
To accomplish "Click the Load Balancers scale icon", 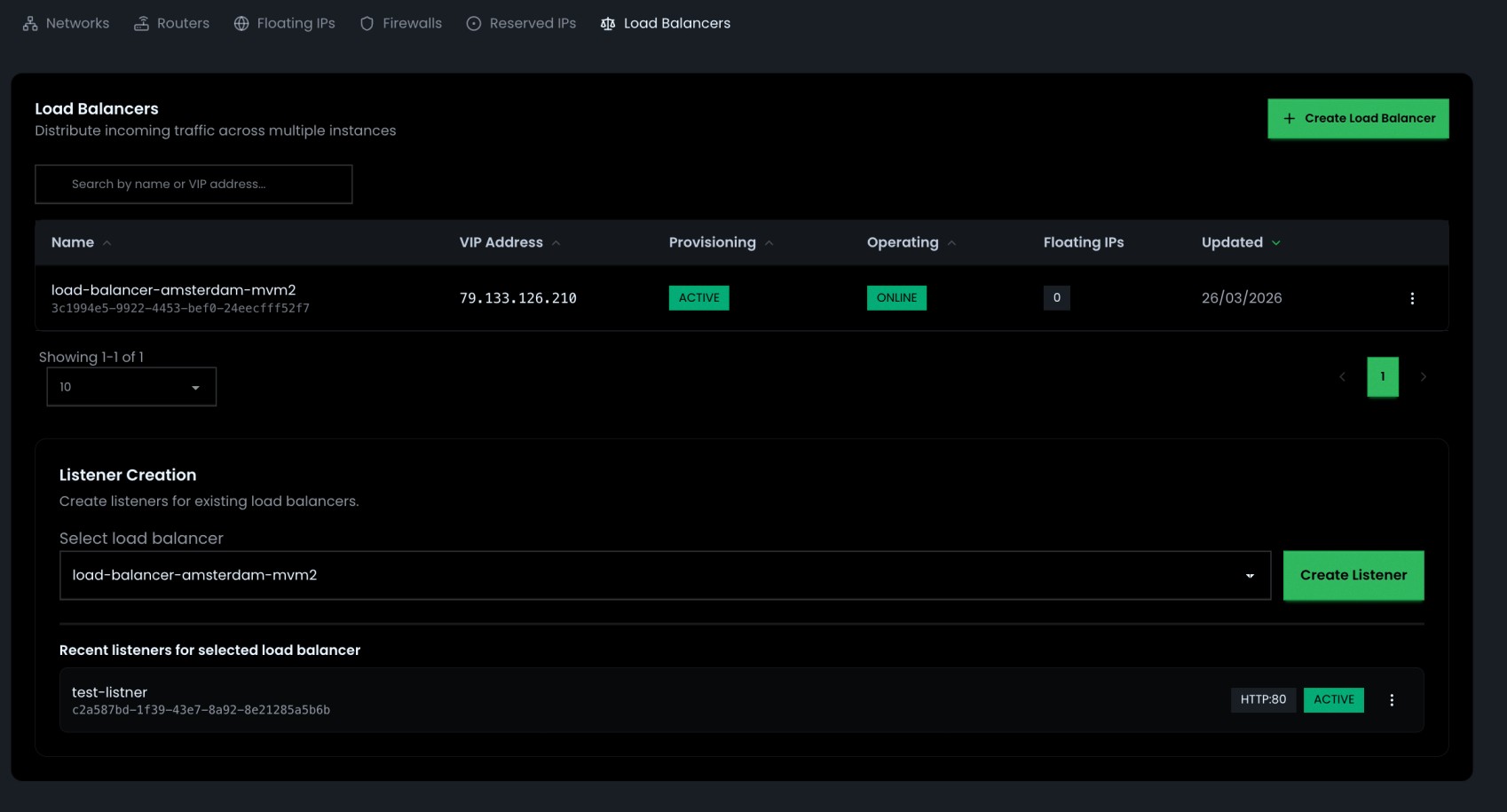I will [606, 23].
